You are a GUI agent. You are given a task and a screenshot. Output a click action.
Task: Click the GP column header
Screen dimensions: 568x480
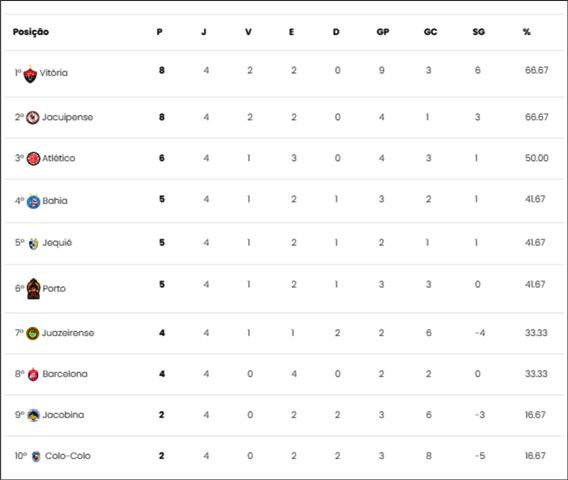click(x=383, y=32)
